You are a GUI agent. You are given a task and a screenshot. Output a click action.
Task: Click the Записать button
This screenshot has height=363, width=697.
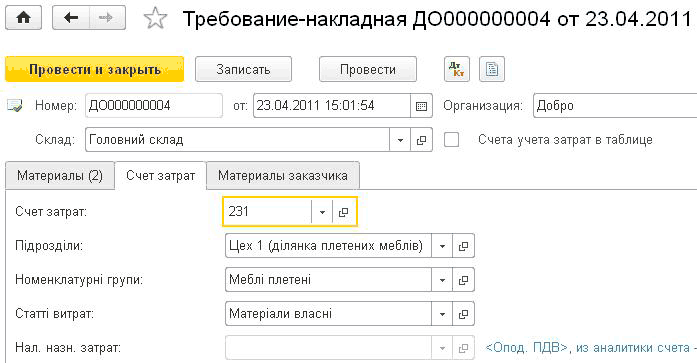243,69
